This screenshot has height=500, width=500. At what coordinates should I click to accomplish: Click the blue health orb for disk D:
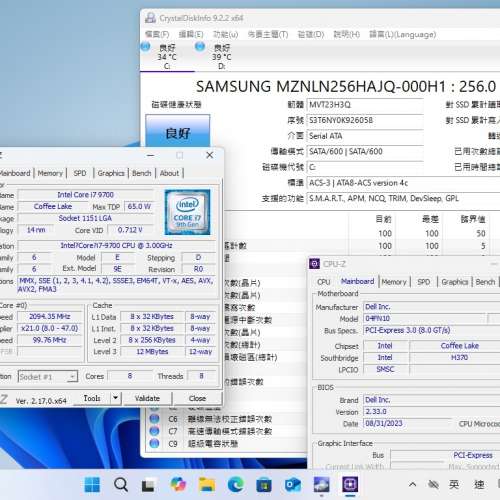tap(200, 46)
